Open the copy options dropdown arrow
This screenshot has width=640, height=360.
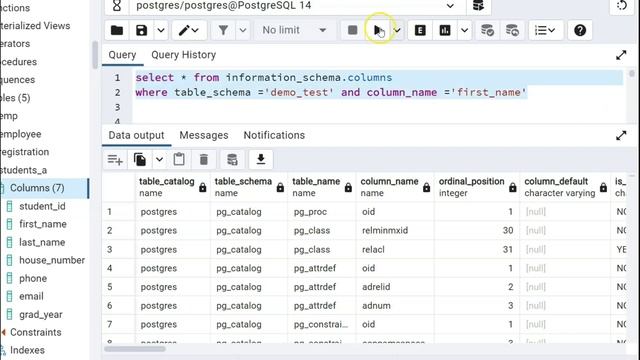pos(159,160)
